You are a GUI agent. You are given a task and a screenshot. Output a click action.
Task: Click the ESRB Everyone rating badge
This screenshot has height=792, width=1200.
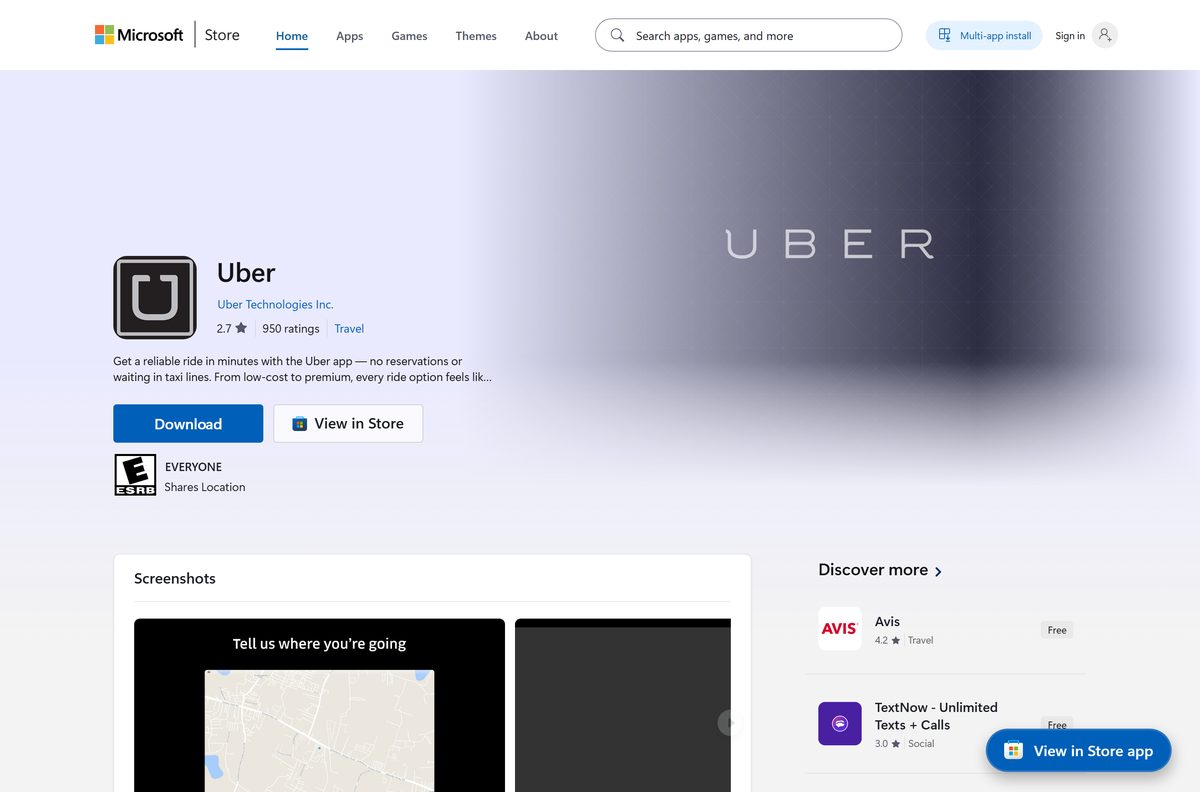tap(135, 475)
